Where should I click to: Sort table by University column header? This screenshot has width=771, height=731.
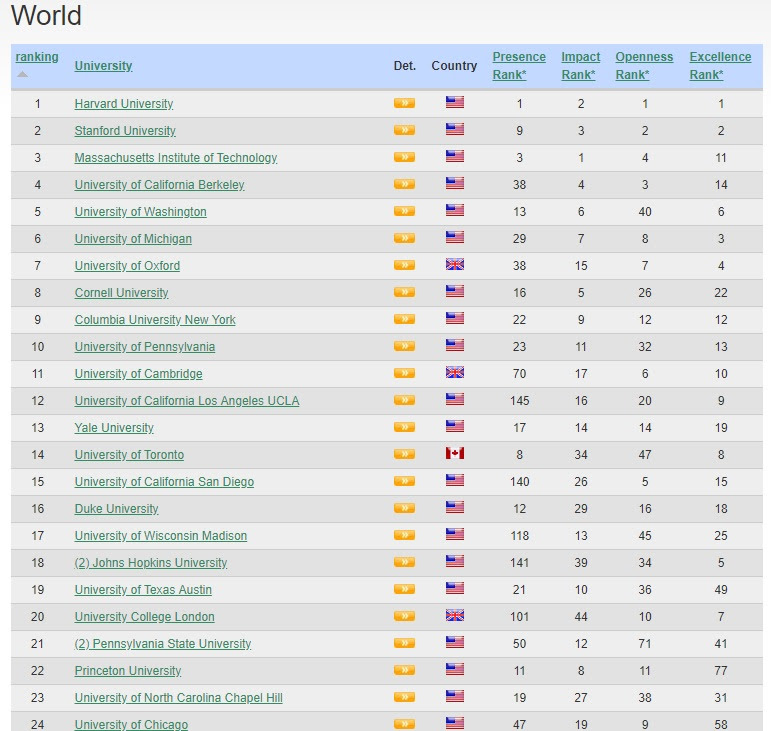click(x=103, y=66)
